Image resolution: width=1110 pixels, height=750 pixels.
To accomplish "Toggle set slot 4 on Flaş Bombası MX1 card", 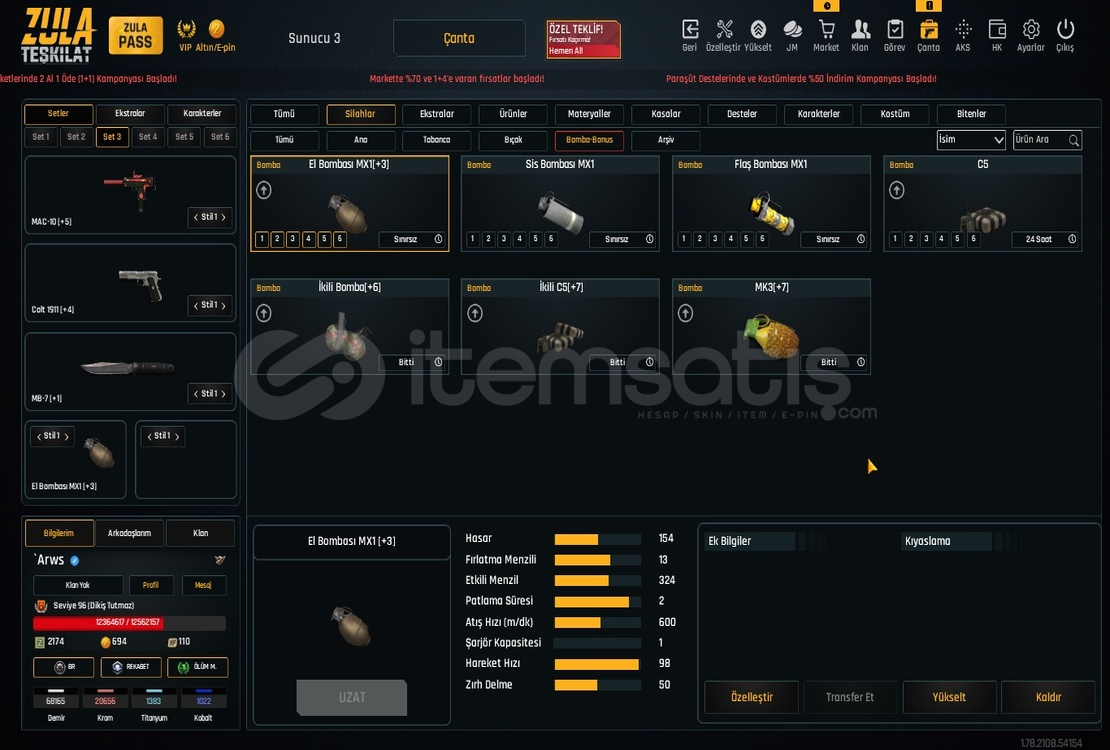I will [731, 239].
